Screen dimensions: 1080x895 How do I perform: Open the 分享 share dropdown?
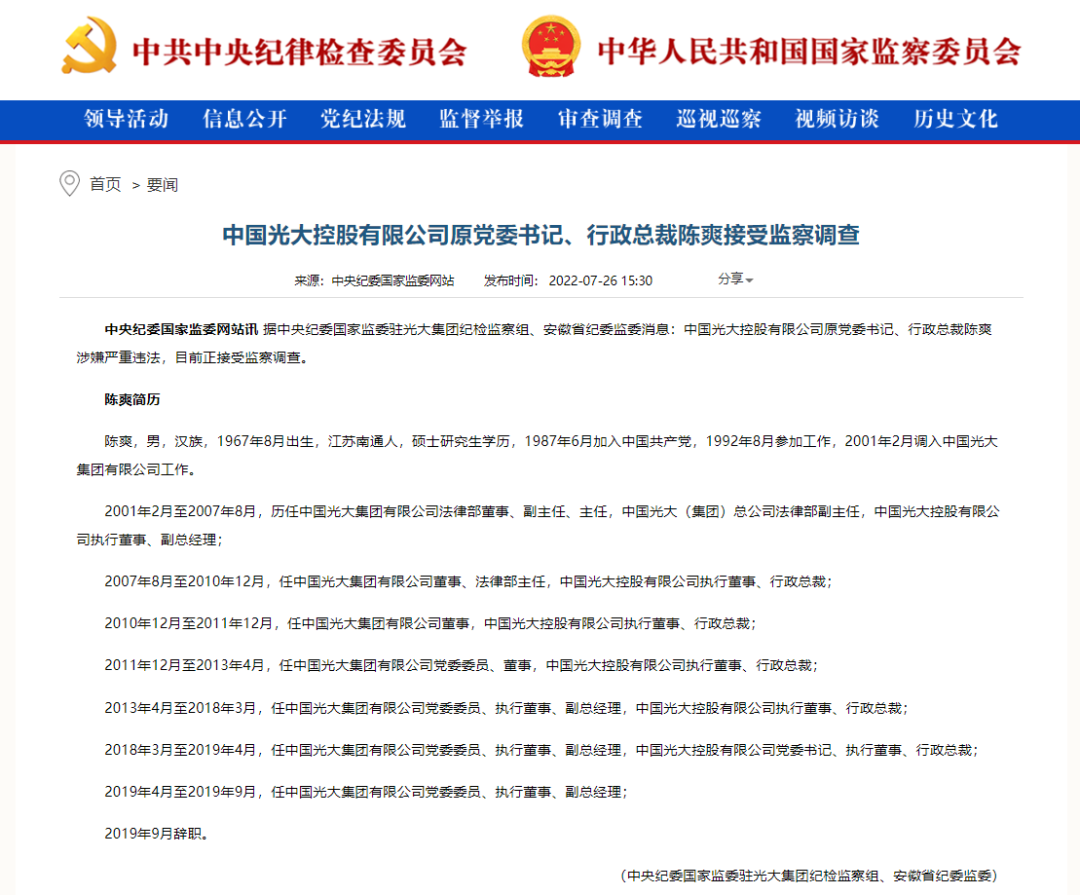736,279
